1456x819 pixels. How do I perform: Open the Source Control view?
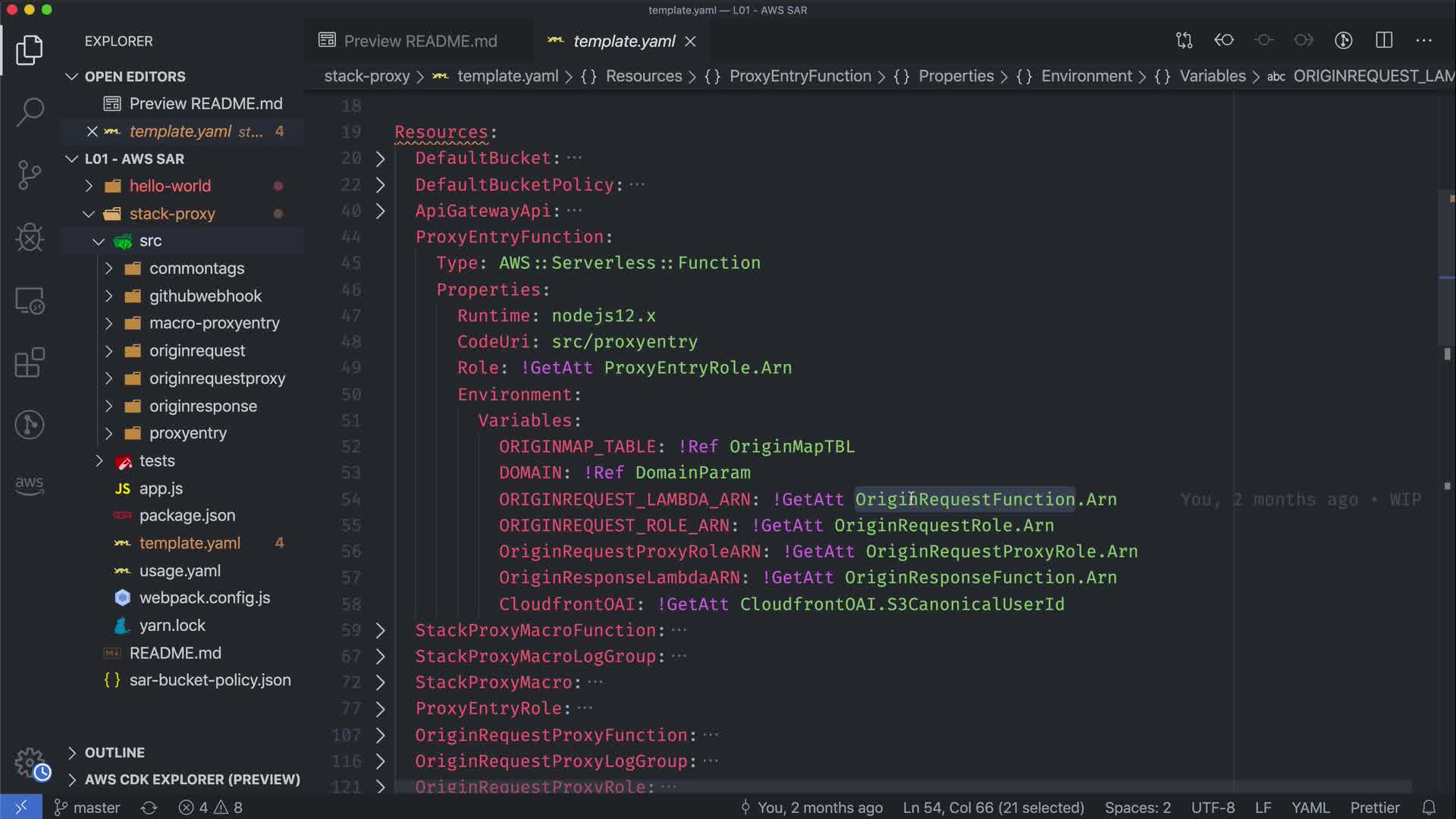click(x=30, y=174)
